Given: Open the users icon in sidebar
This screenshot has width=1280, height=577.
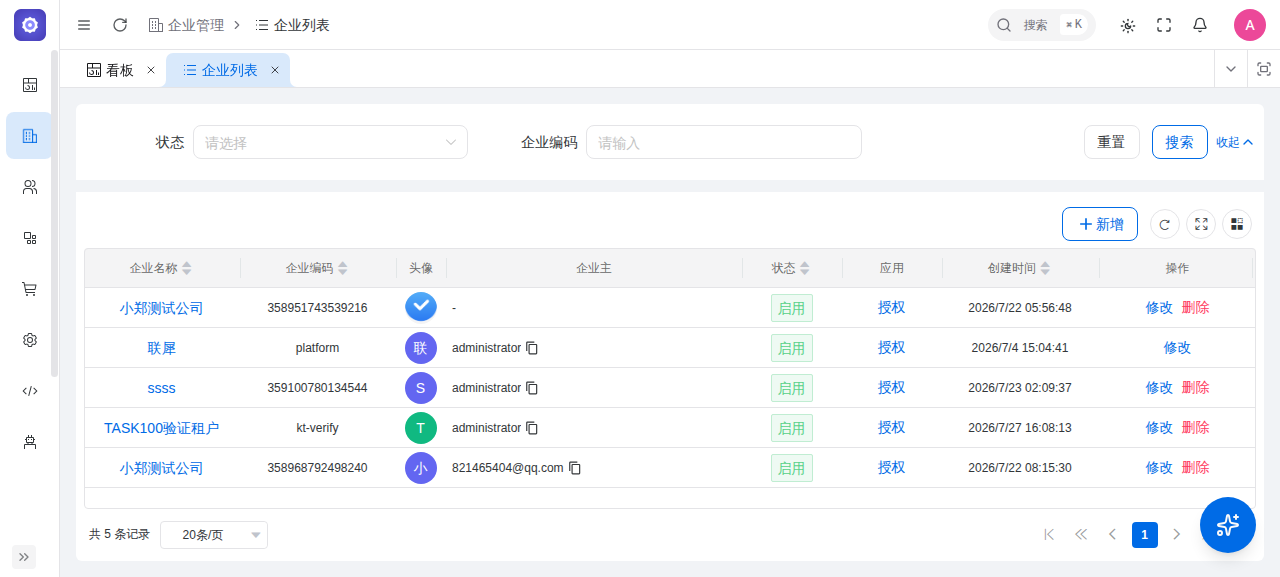Looking at the screenshot, I should click(30, 187).
